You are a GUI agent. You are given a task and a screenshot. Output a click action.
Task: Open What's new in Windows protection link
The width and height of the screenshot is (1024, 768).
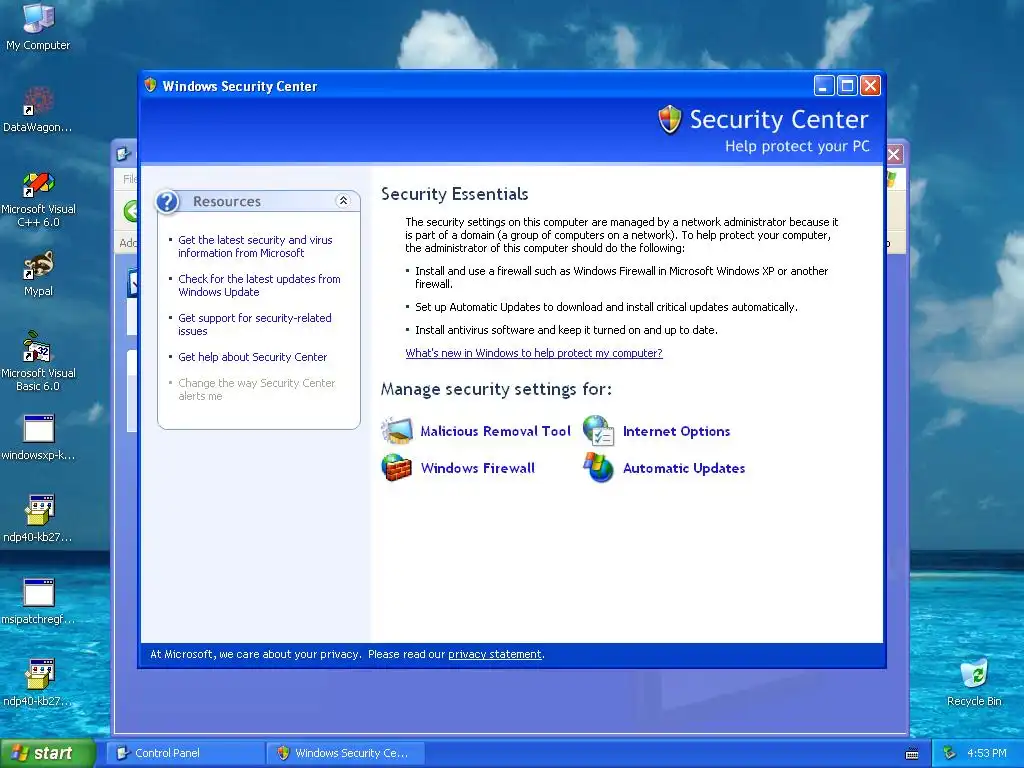pos(534,353)
